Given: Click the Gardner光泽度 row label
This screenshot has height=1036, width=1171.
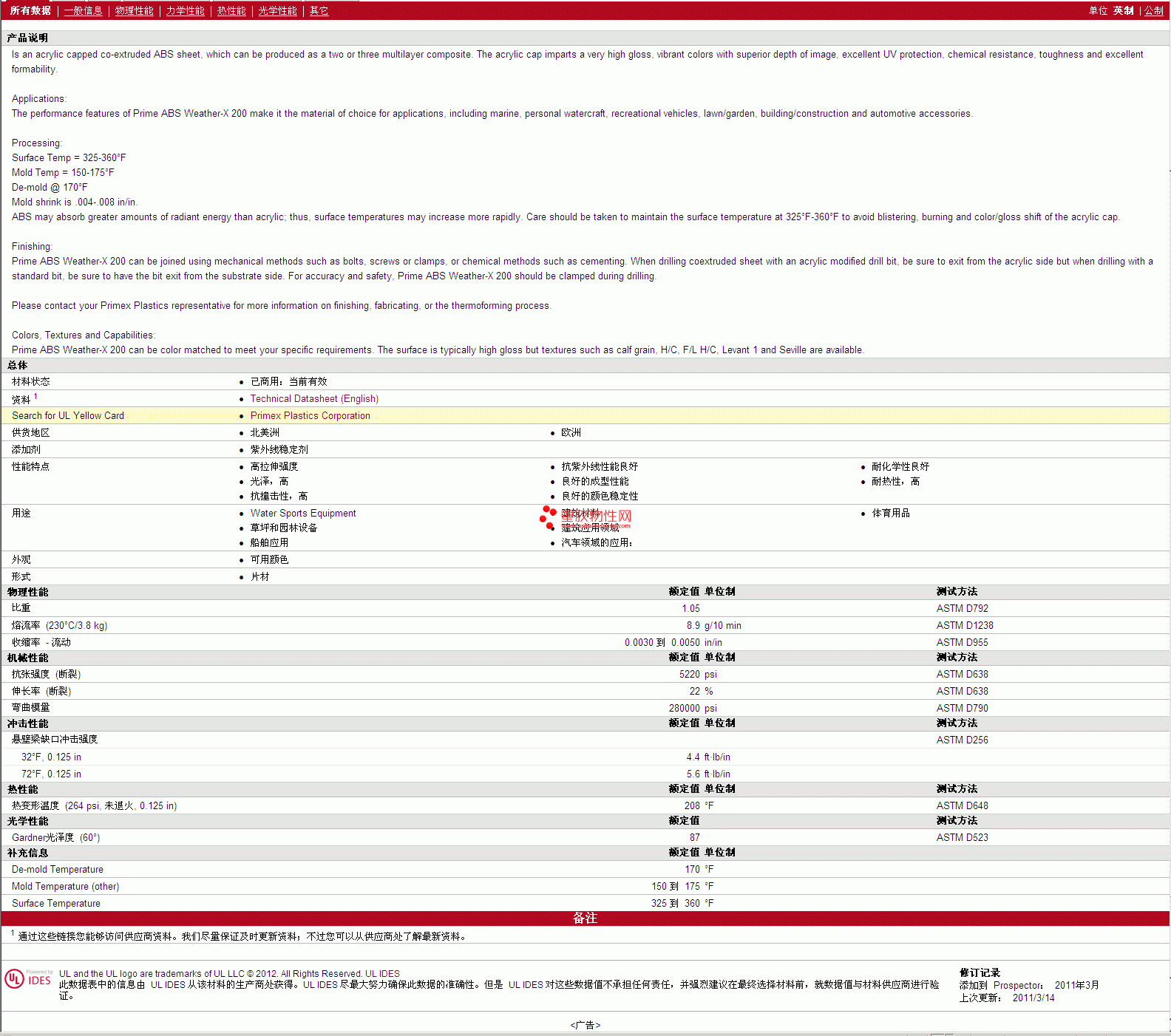Looking at the screenshot, I should 55,837.
